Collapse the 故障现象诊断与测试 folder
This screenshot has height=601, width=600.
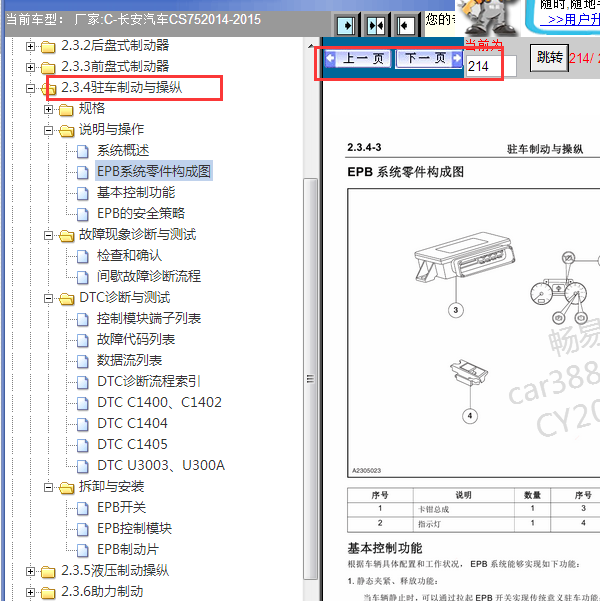48,235
